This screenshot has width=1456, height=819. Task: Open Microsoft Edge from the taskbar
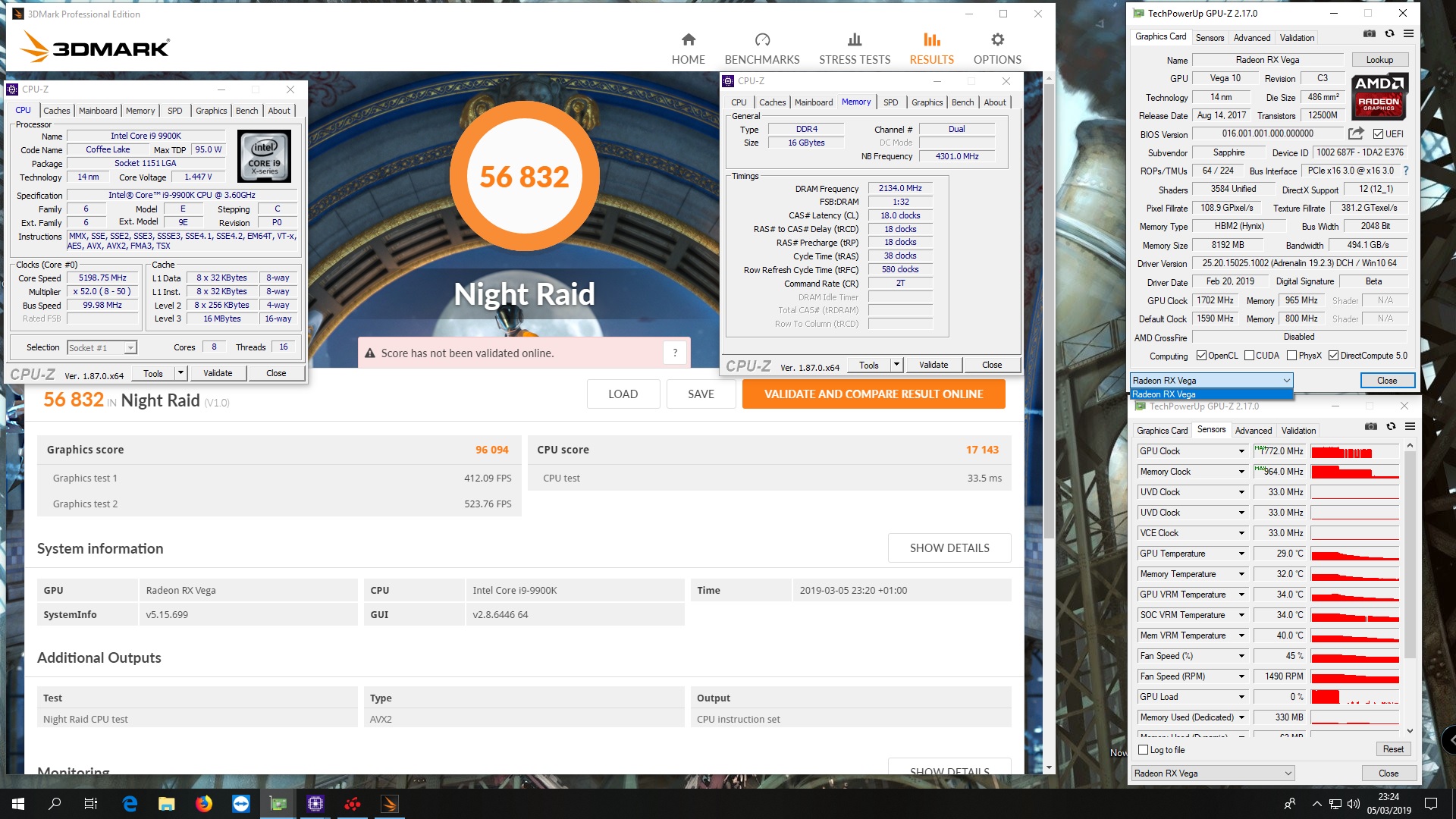tap(130, 804)
